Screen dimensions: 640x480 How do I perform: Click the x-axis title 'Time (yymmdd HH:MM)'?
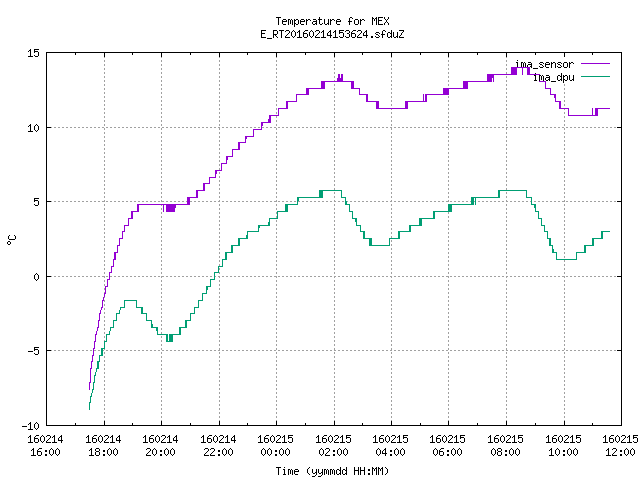tap(332, 471)
